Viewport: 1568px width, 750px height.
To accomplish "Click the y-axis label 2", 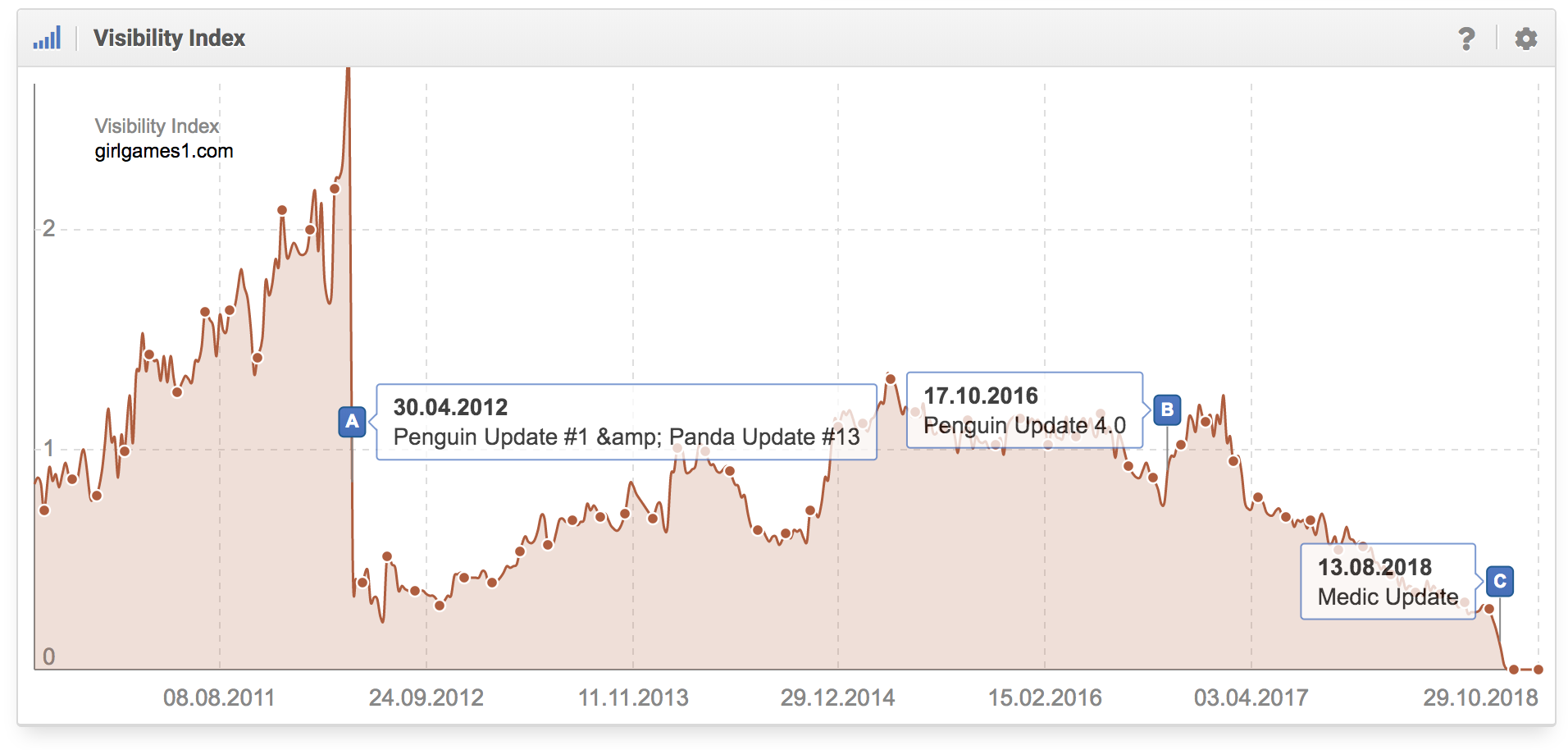I will click(x=49, y=228).
